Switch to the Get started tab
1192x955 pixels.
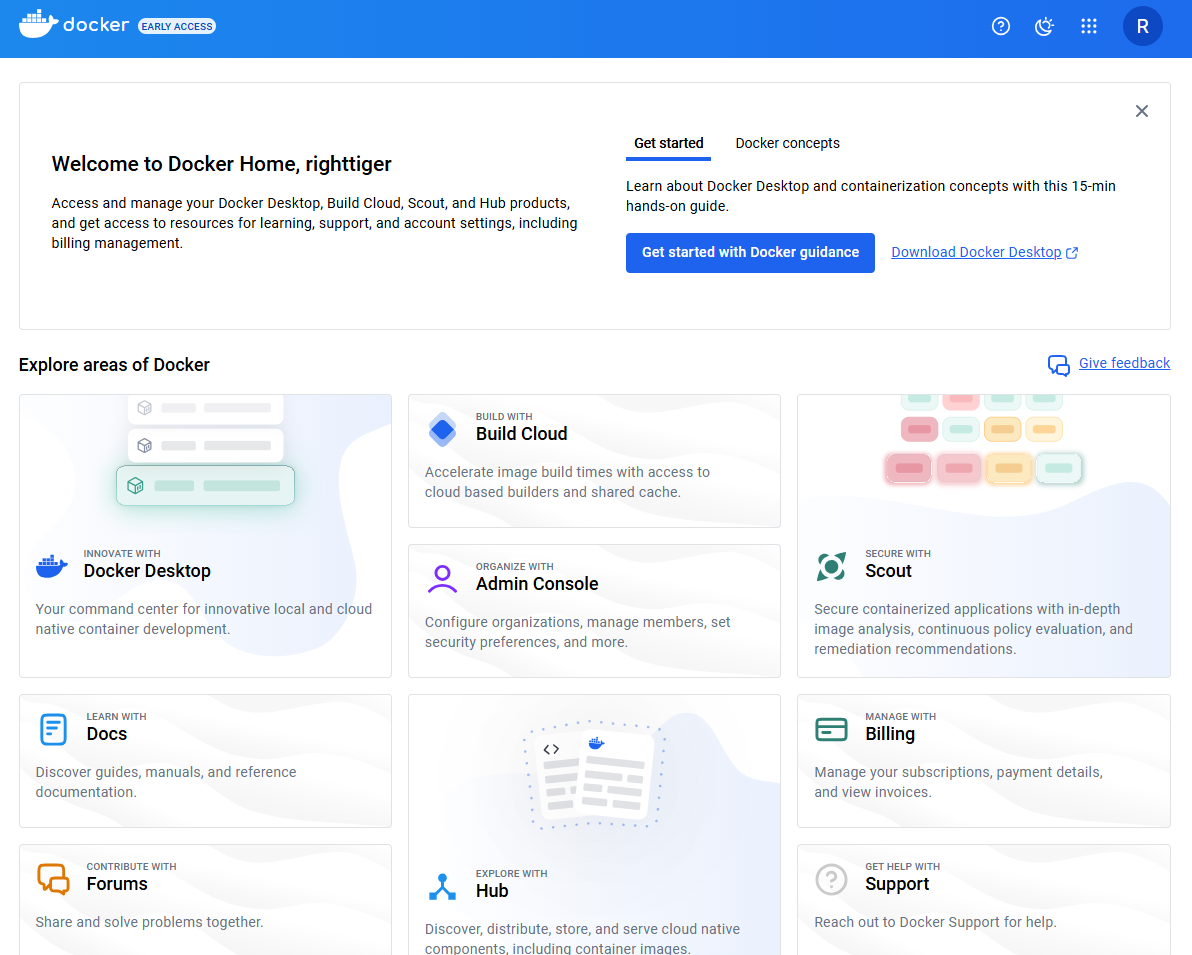(x=668, y=143)
